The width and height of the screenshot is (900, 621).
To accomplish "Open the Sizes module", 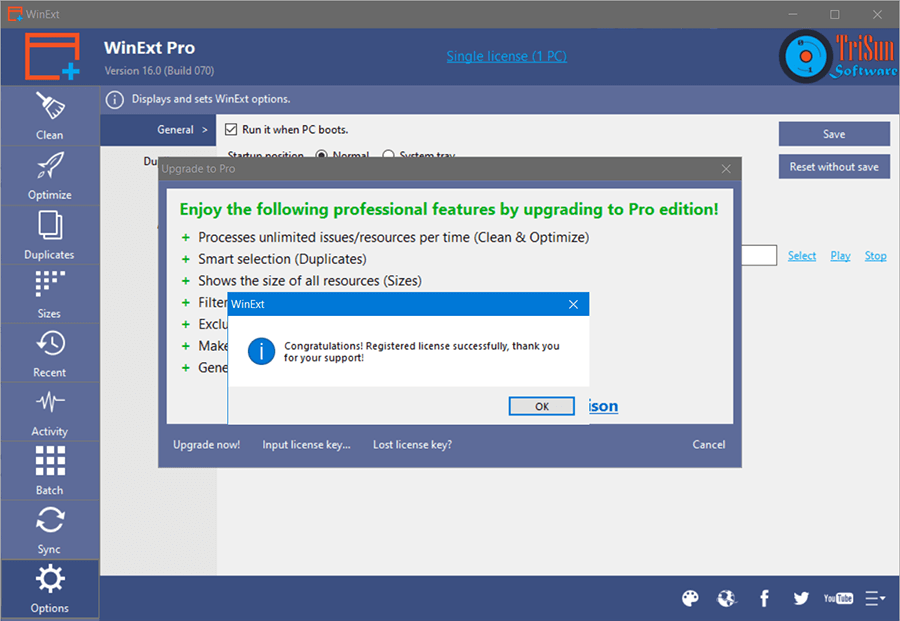I will (50, 294).
